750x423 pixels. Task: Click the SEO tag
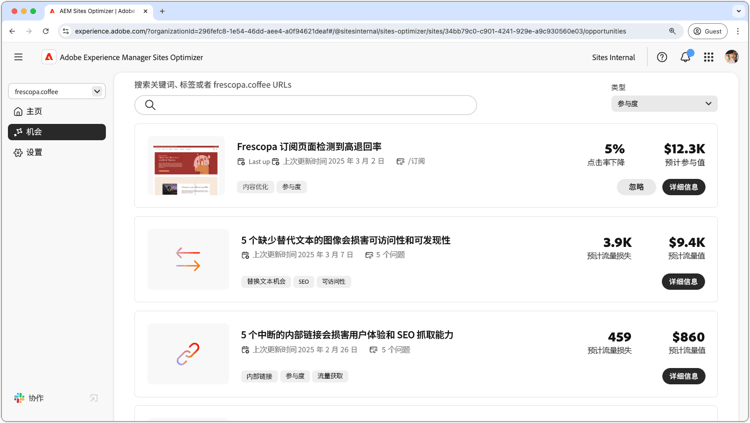click(x=304, y=282)
